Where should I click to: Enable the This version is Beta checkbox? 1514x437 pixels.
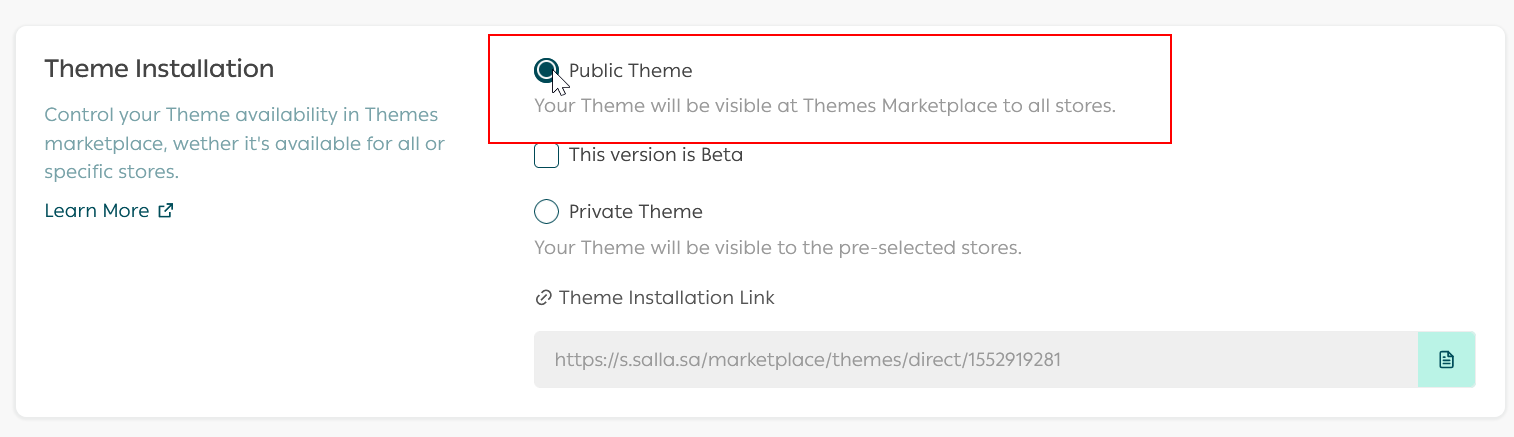(546, 156)
